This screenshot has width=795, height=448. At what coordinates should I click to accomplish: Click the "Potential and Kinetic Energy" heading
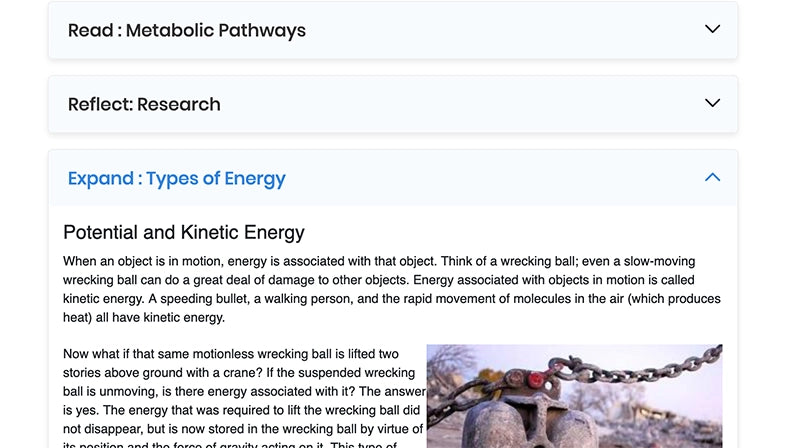[183, 233]
